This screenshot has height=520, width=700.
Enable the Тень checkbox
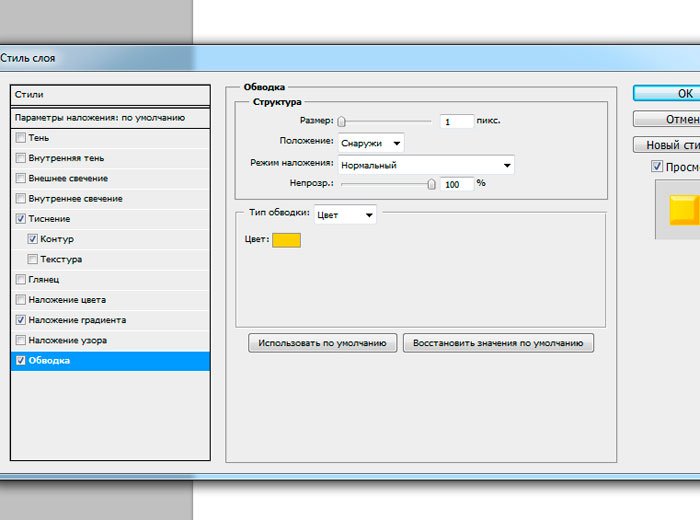tap(21, 138)
